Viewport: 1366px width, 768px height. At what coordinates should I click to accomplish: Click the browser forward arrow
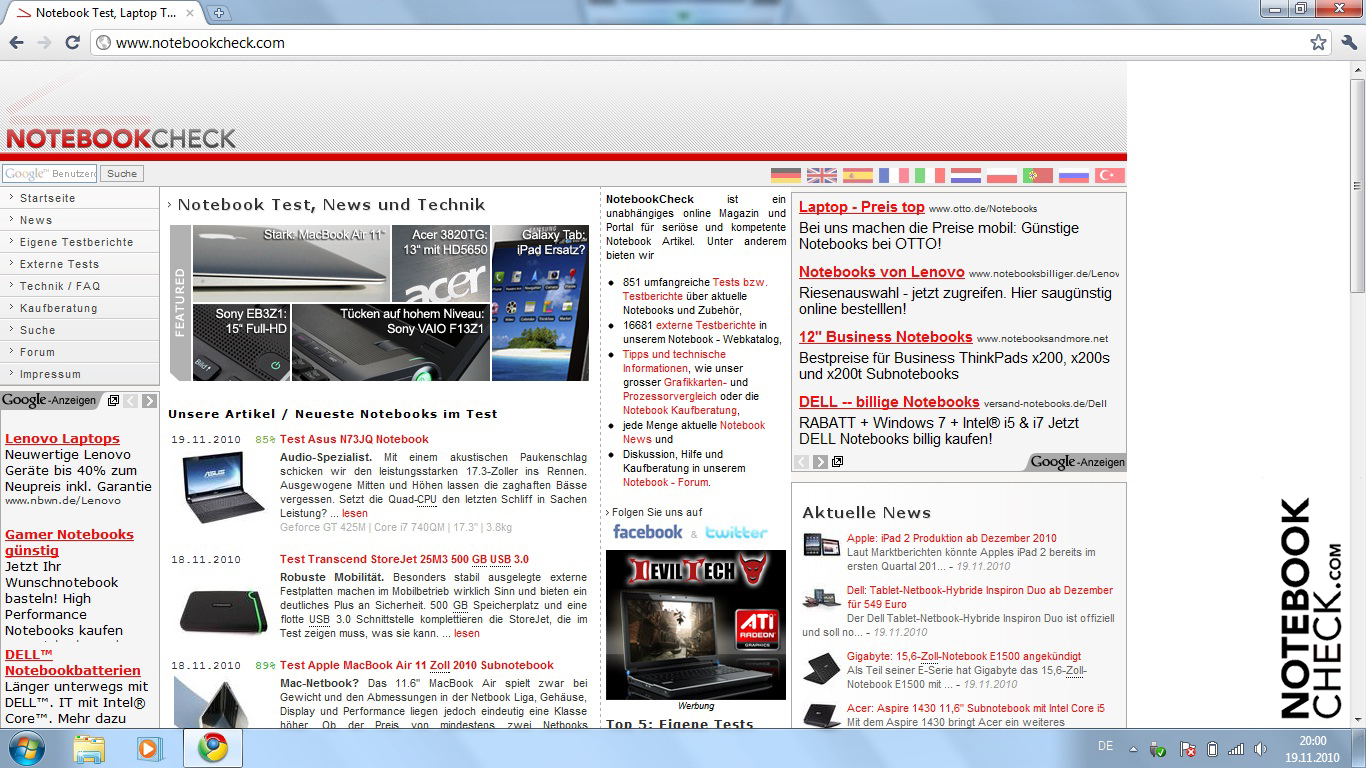[44, 43]
